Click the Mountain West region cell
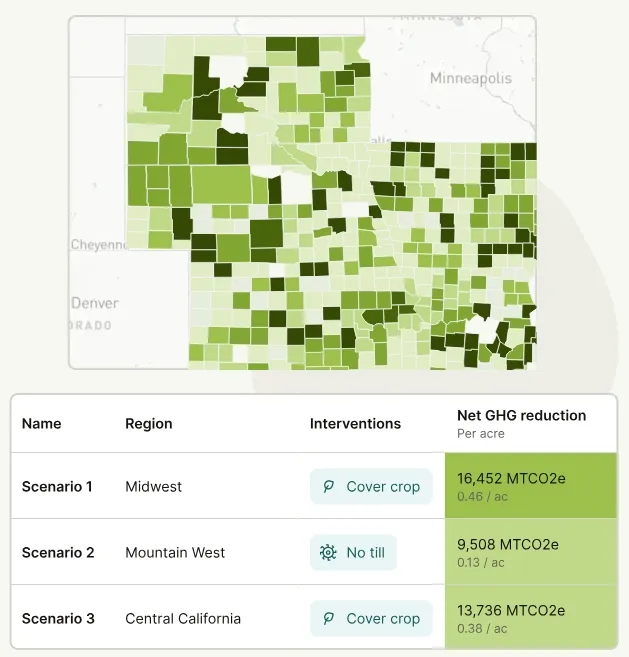 point(175,553)
